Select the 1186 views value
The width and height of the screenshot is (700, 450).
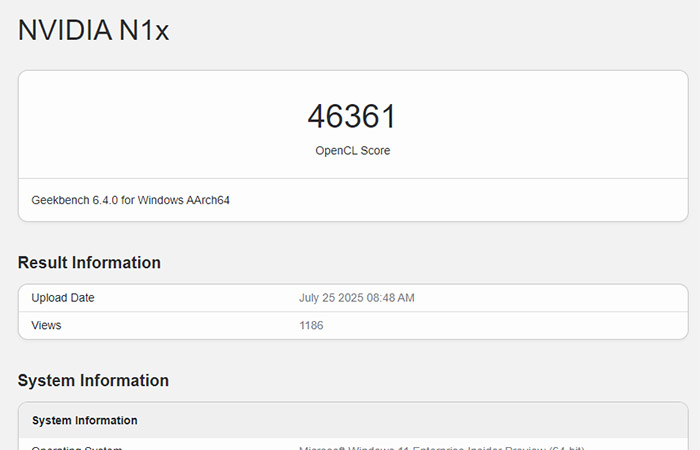(x=311, y=325)
